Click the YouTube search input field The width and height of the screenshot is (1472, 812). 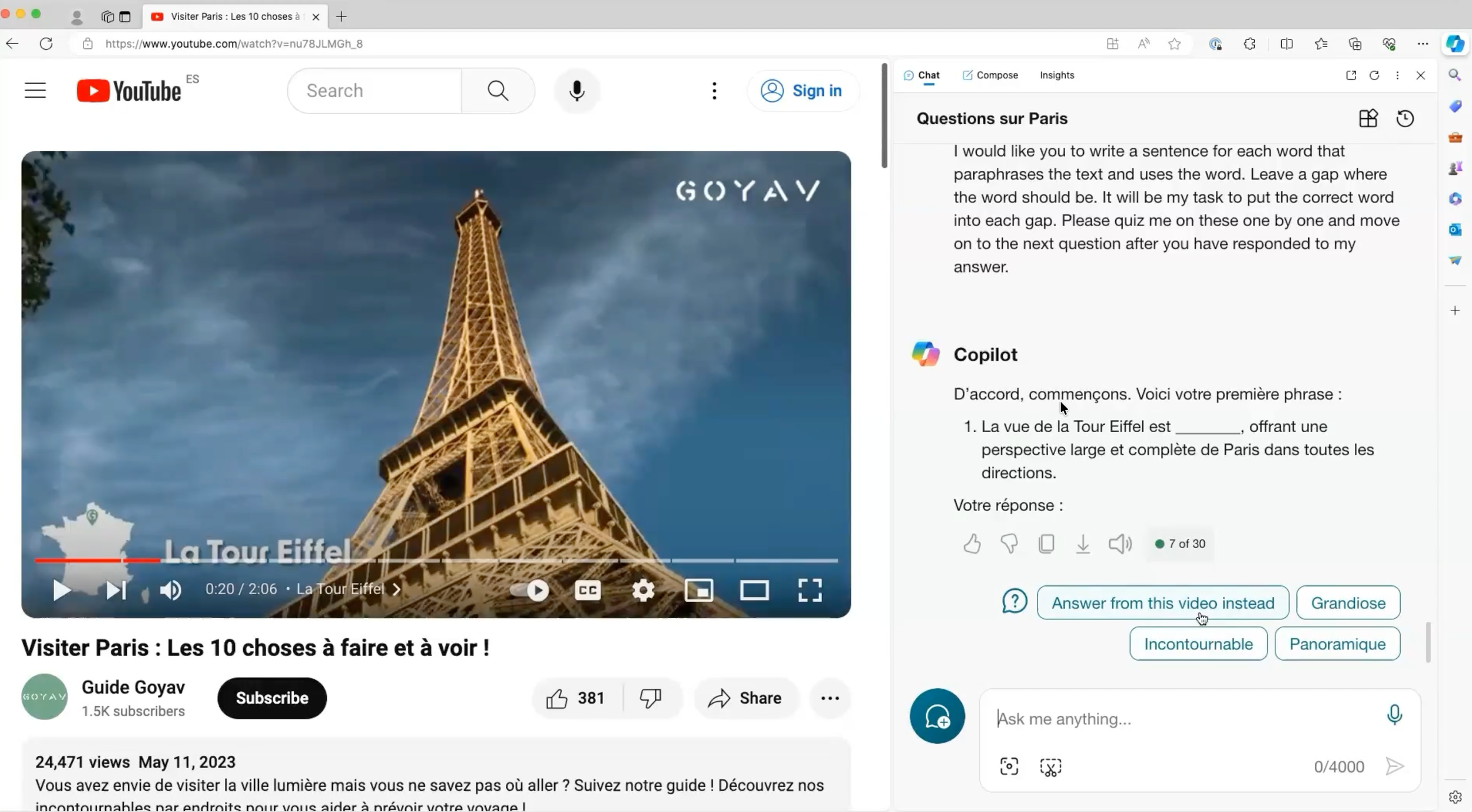pyautogui.click(x=376, y=91)
